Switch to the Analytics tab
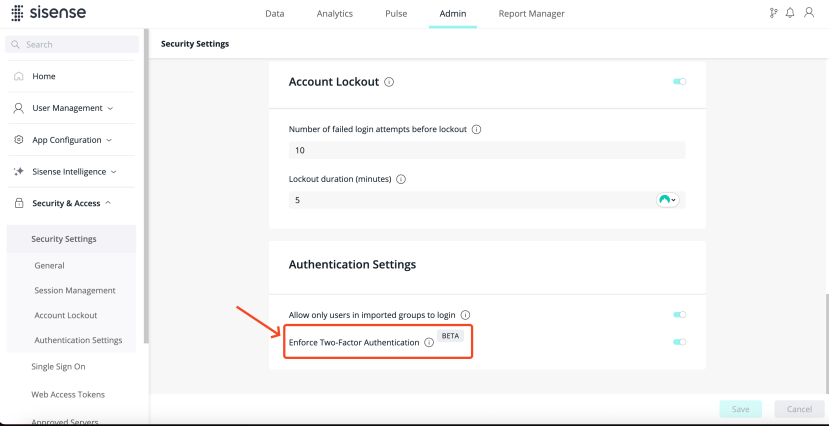Viewport: 829px width, 426px height. pyautogui.click(x=334, y=14)
